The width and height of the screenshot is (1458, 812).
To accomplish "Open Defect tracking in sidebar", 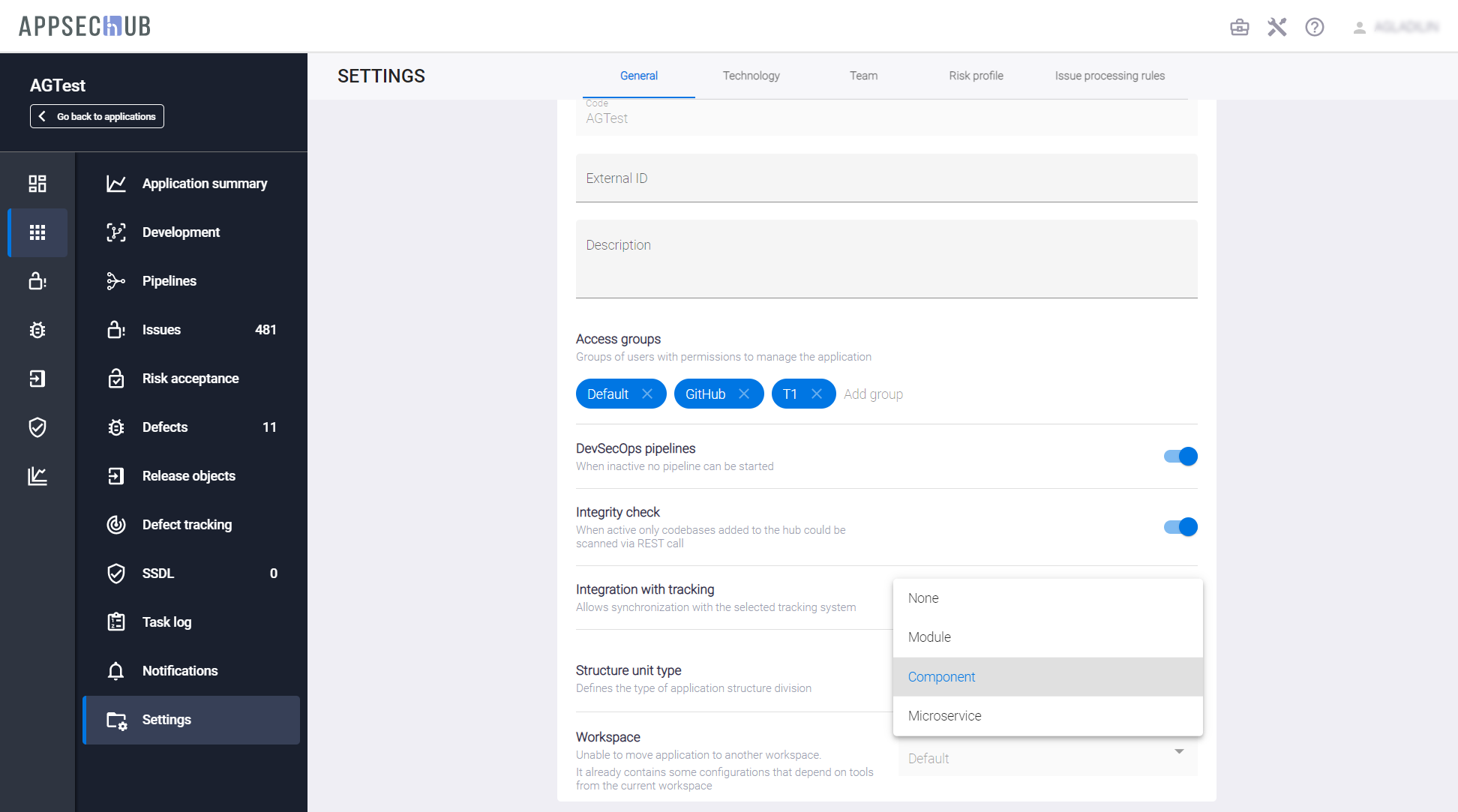I will (187, 525).
